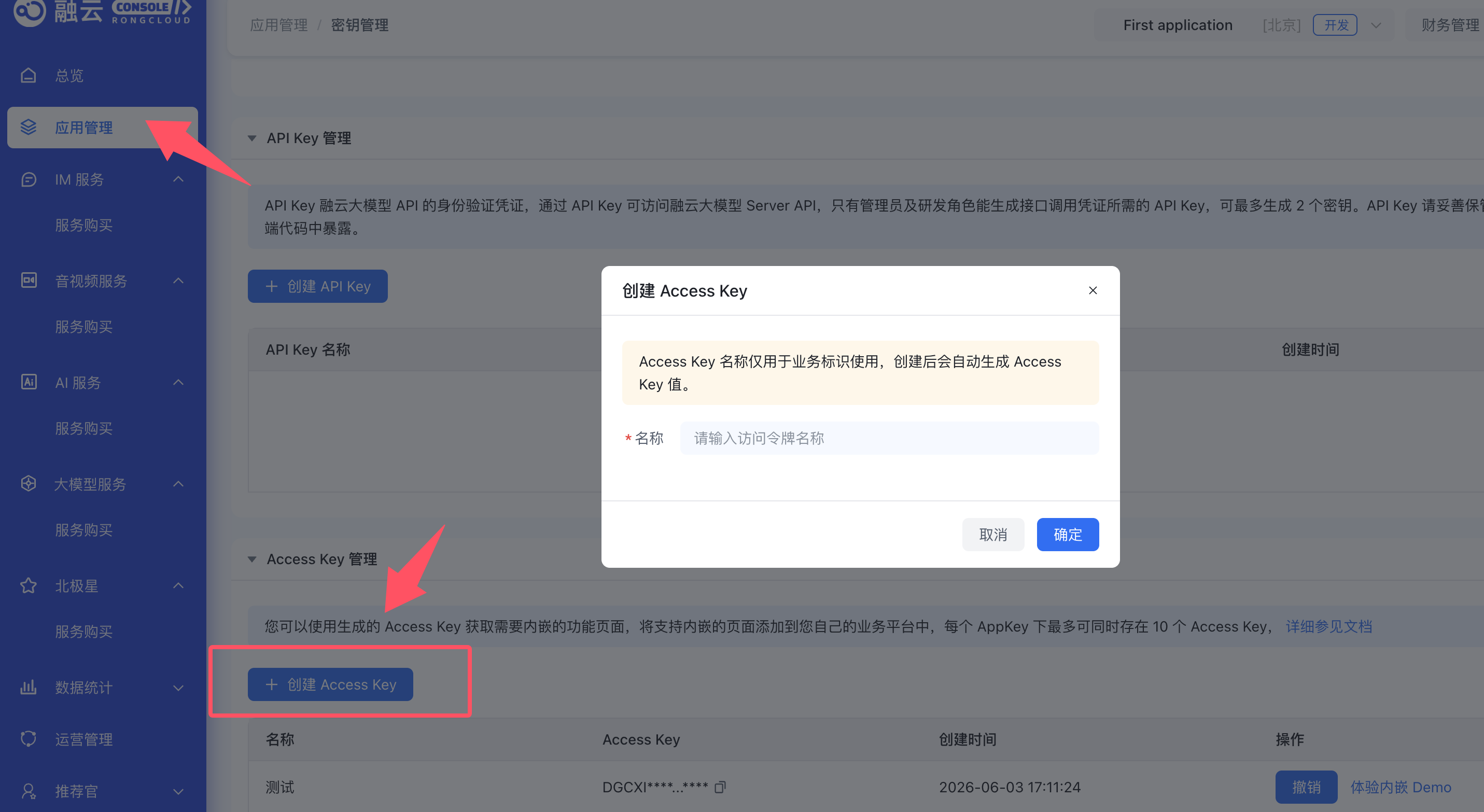This screenshot has height=812, width=1484.
Task: Click the 创建 API Key button
Action: (317, 286)
